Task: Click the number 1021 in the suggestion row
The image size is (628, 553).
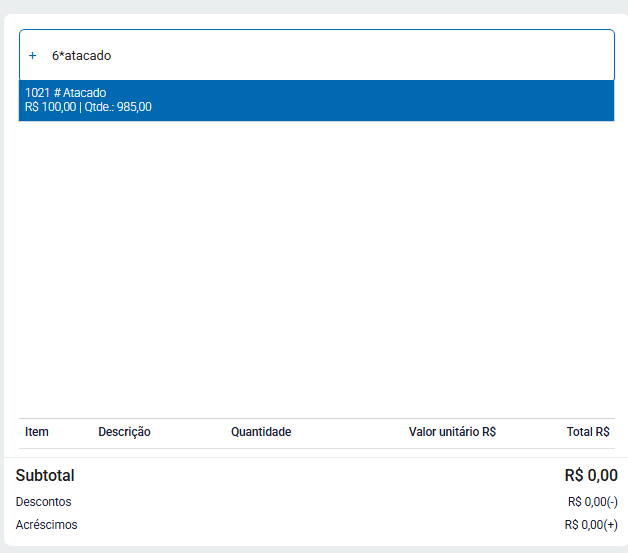Action: coord(37,93)
